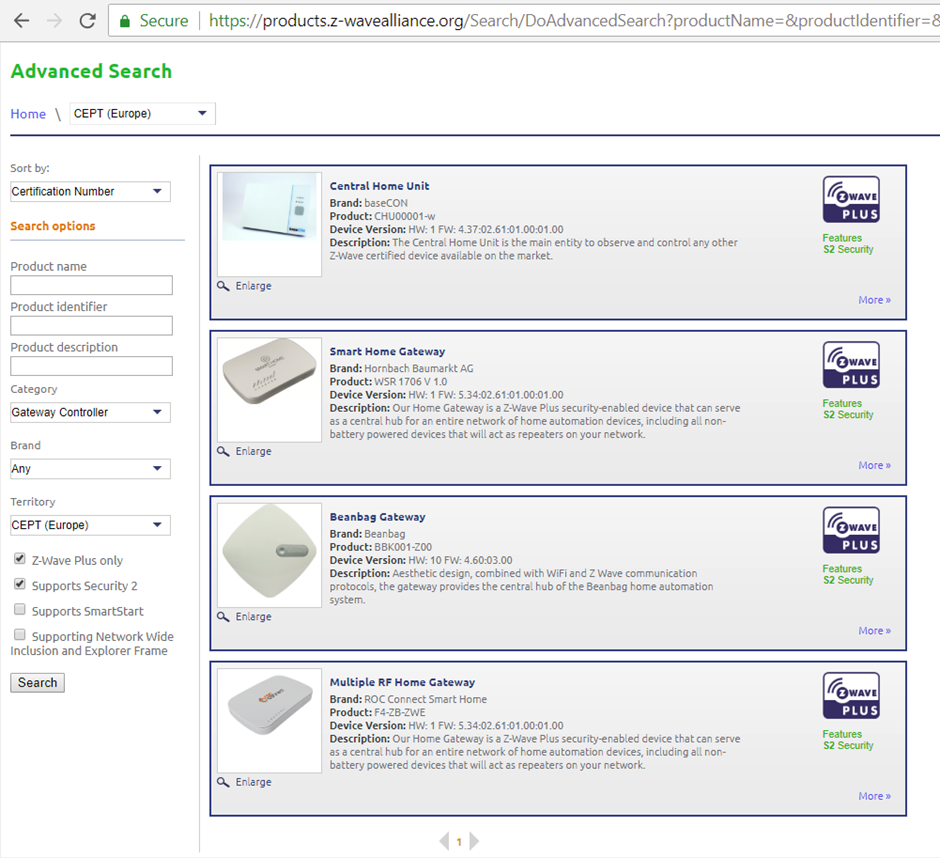Click the green secure padlock icon

[x=125, y=21]
